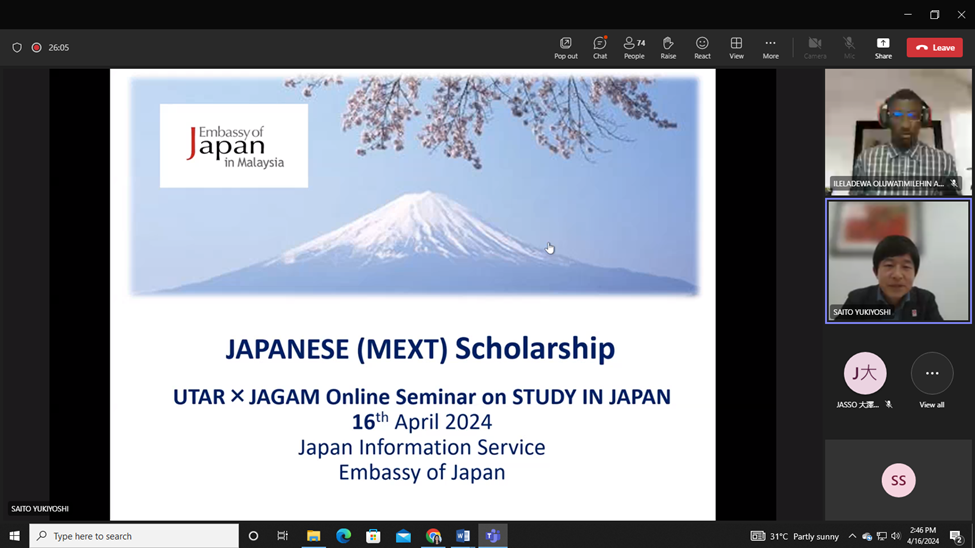This screenshot has width=975, height=548.
Task: Toggle the Mic mute state
Action: tap(849, 48)
